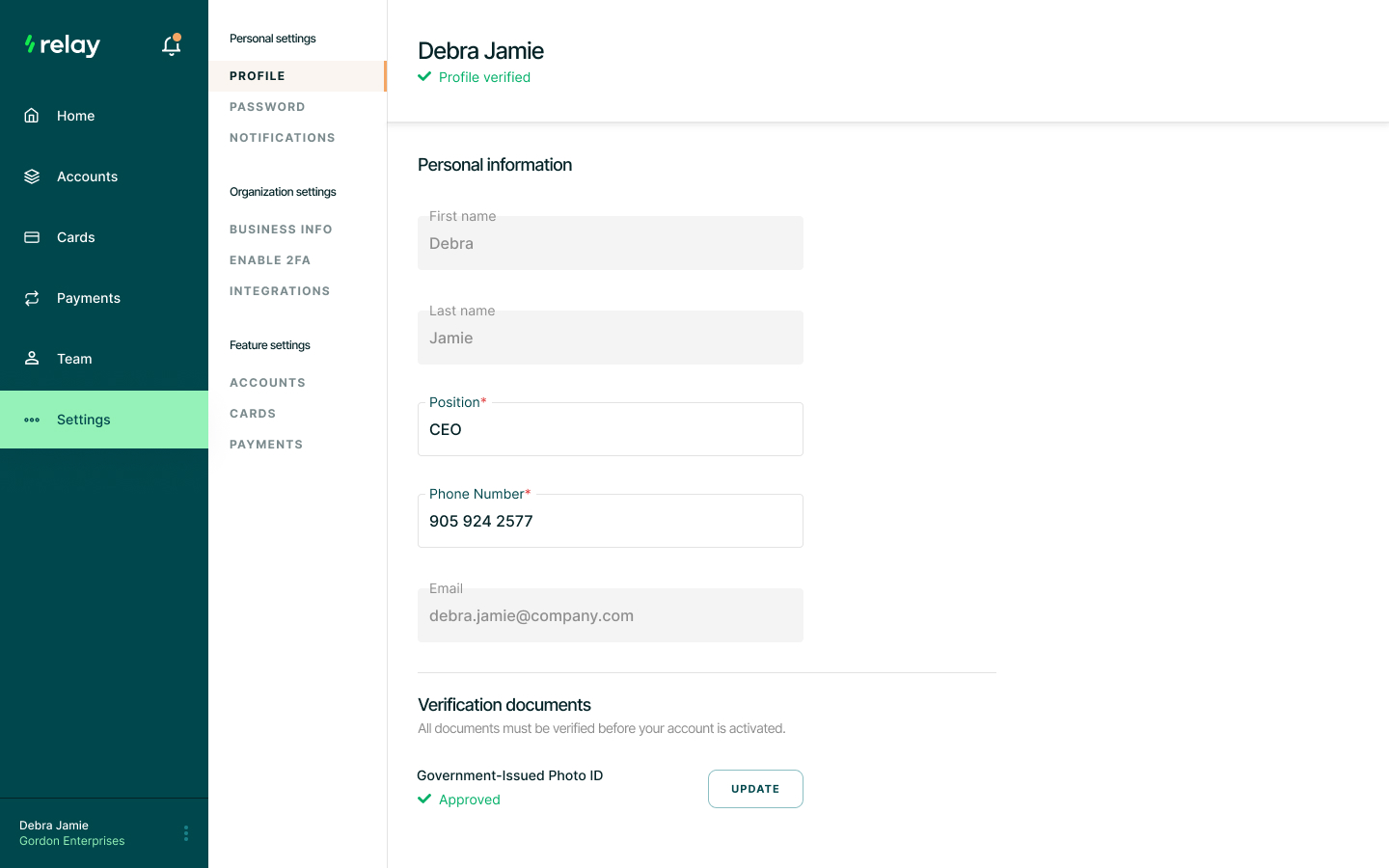Viewport: 1389px width, 868px height.
Task: Click the Profile verified checkmark icon
Action: click(x=424, y=76)
